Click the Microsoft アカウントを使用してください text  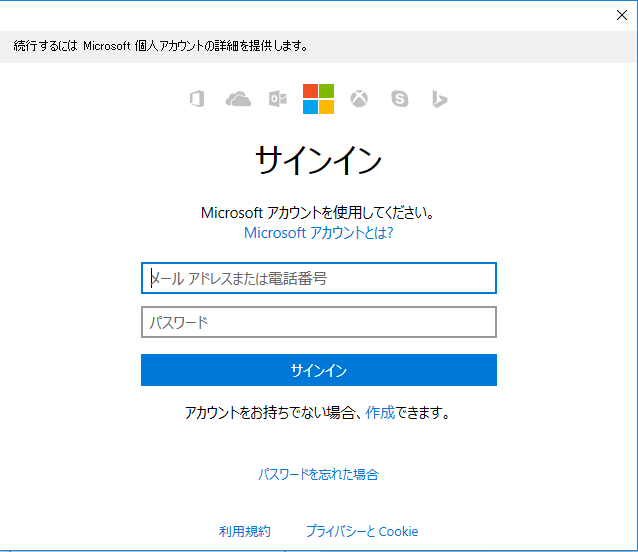[x=319, y=212]
